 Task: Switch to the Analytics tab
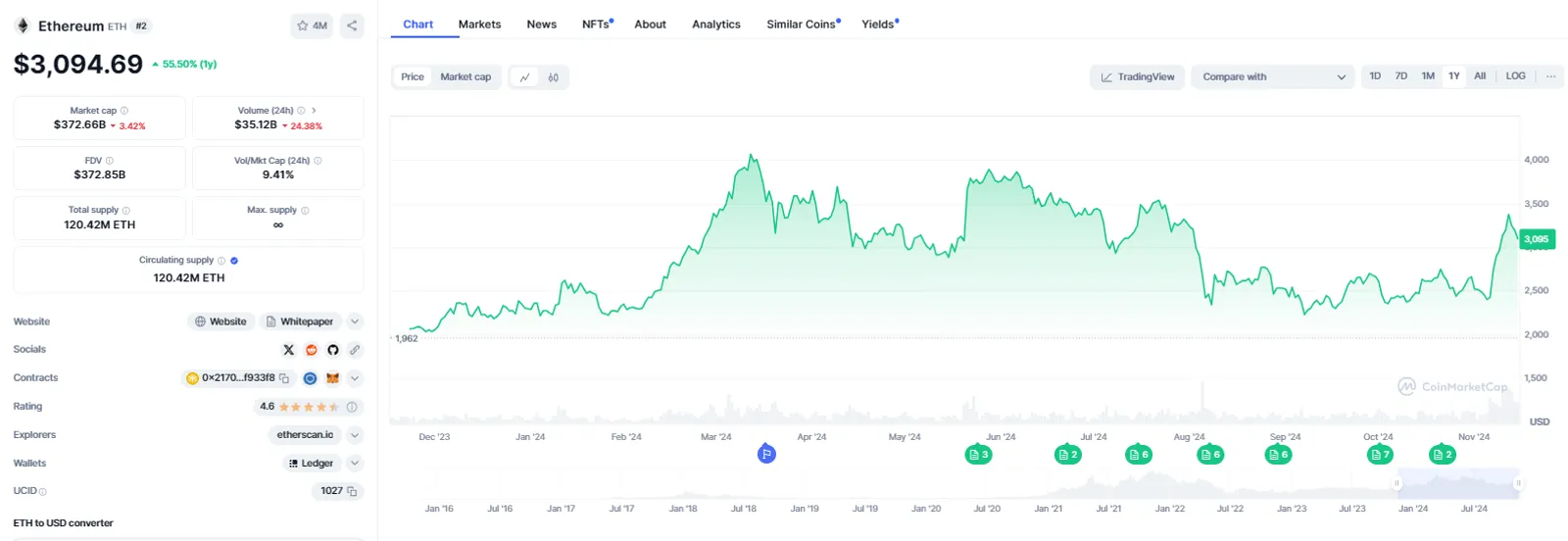point(716,25)
